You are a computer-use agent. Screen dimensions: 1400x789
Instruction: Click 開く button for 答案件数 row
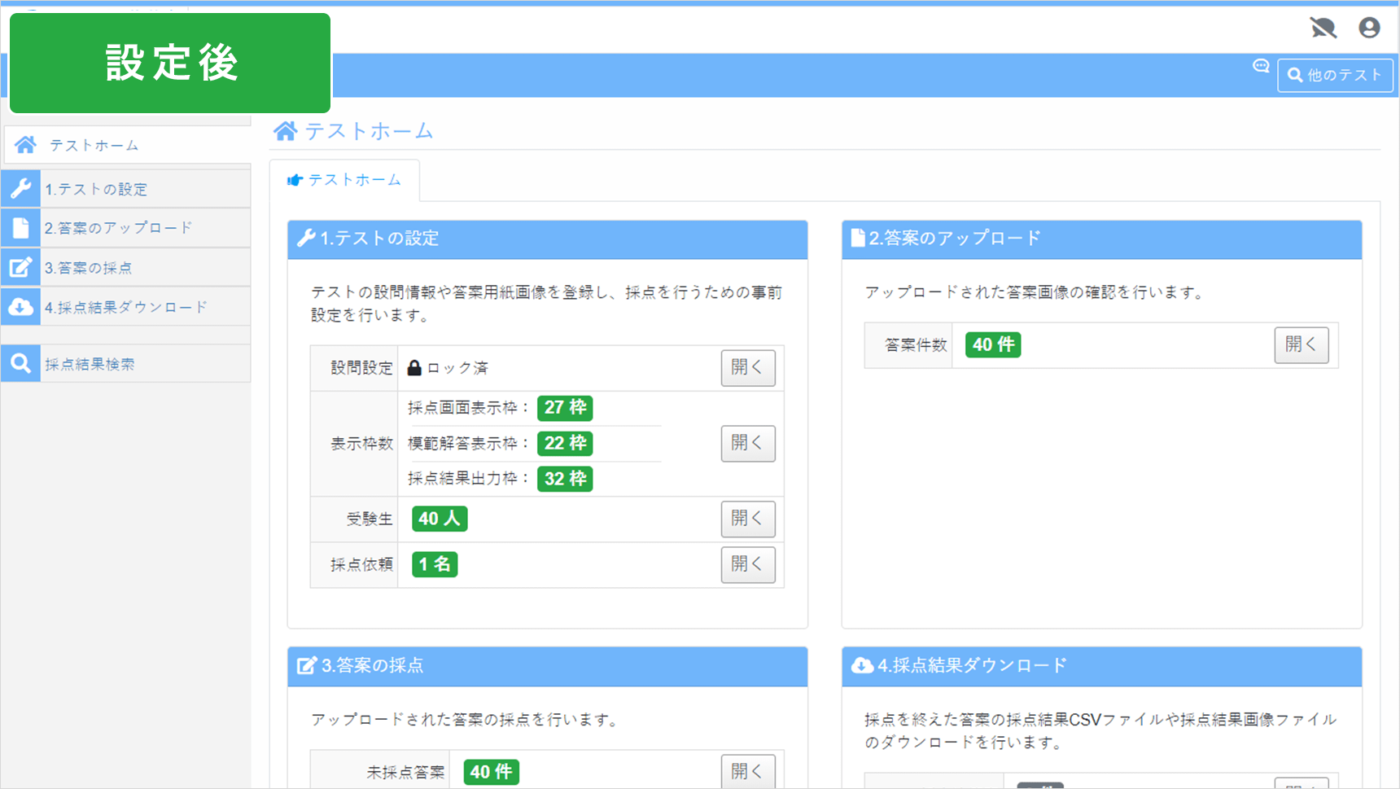[1301, 345]
